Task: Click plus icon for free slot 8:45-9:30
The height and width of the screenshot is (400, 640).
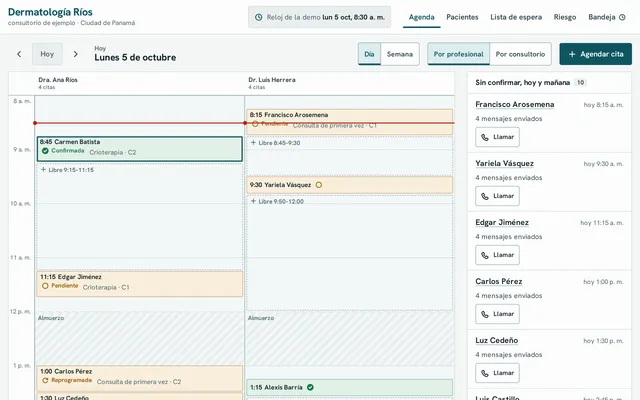Action: click(x=253, y=142)
